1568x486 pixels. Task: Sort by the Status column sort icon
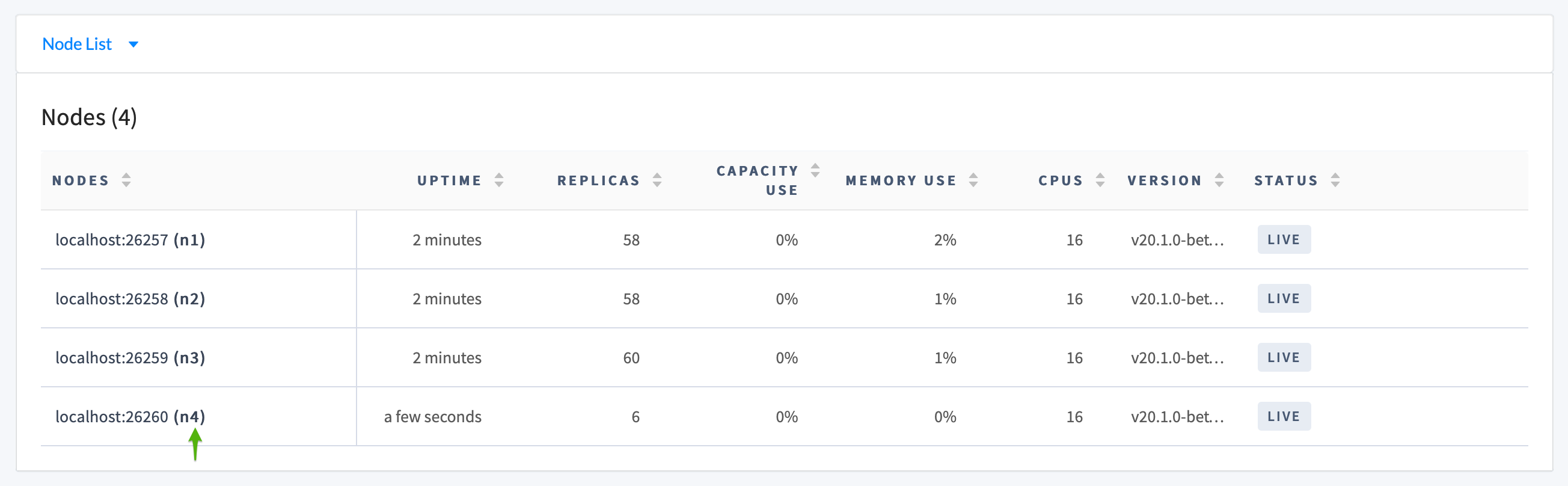(1335, 180)
